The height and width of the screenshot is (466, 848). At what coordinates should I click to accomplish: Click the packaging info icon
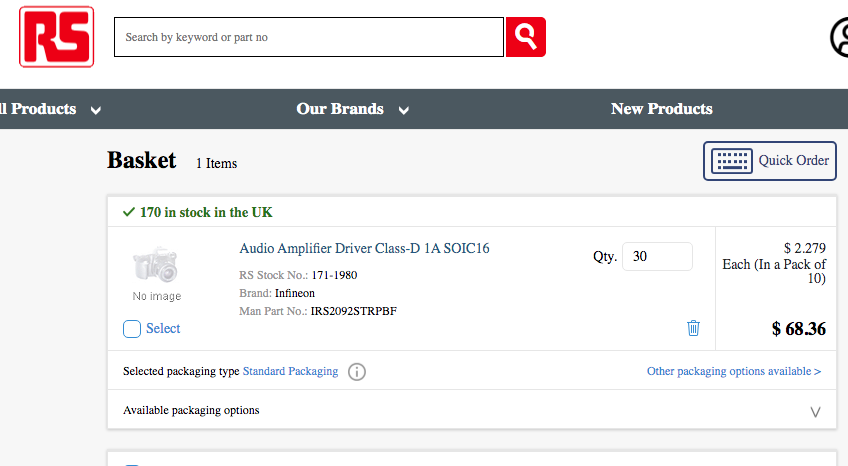pos(356,371)
